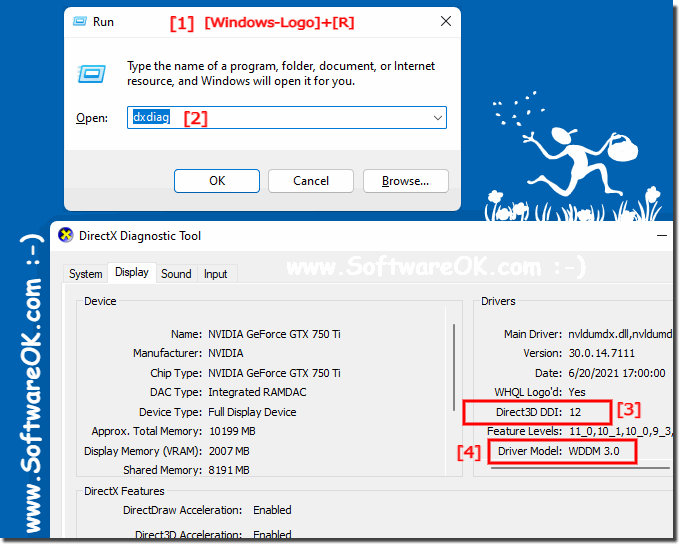Click the Shared Memory value 8191 MB

point(229,470)
